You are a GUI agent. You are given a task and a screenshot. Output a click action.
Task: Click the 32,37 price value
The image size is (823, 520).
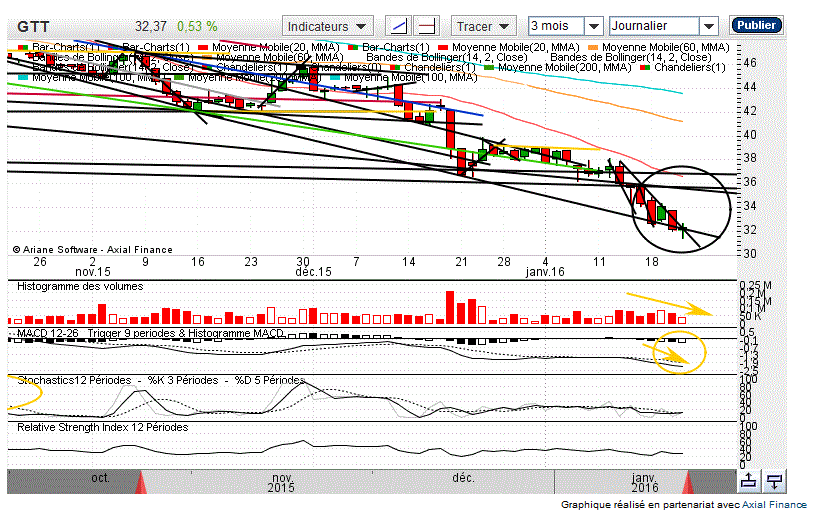[151, 26]
